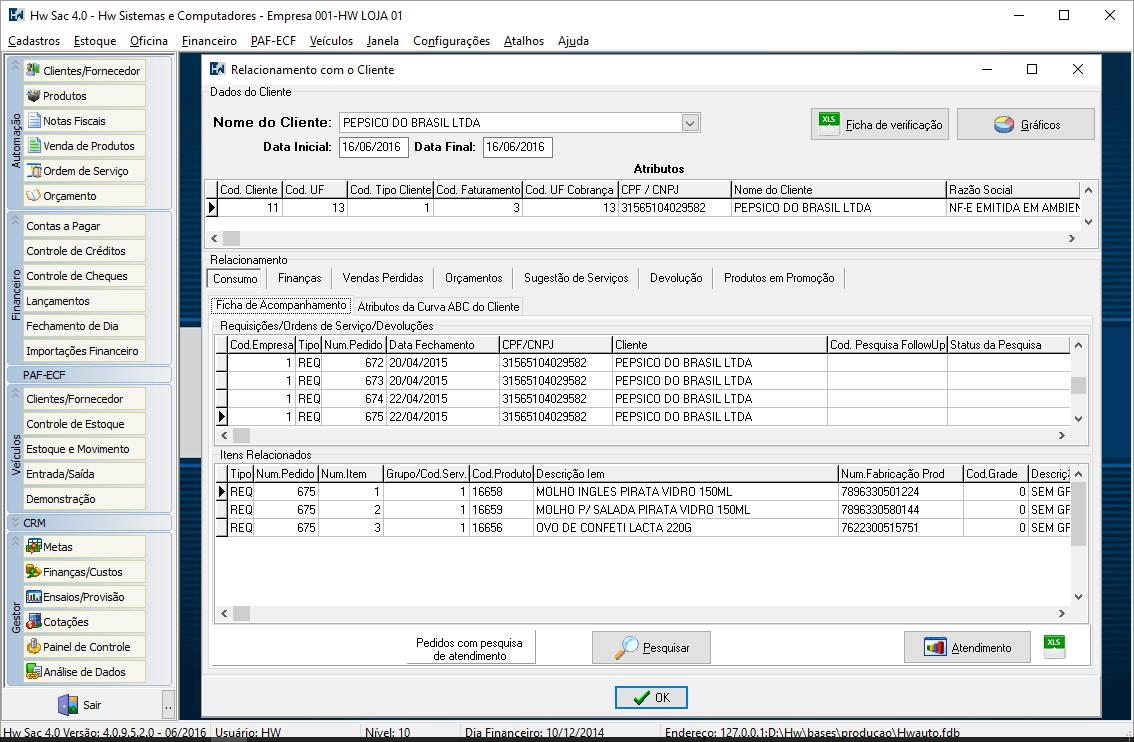Image resolution: width=1134 pixels, height=742 pixels.
Task: Open Painel de Controle
Action: point(85,647)
